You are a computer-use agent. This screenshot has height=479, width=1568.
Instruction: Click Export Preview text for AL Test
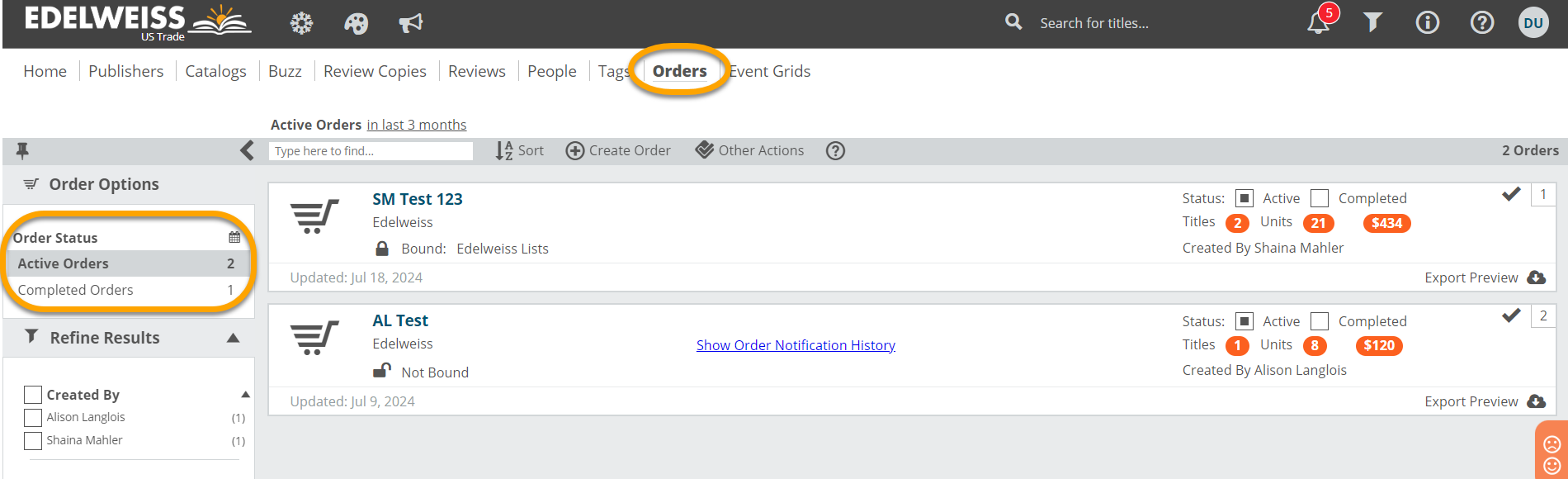[1471, 401]
